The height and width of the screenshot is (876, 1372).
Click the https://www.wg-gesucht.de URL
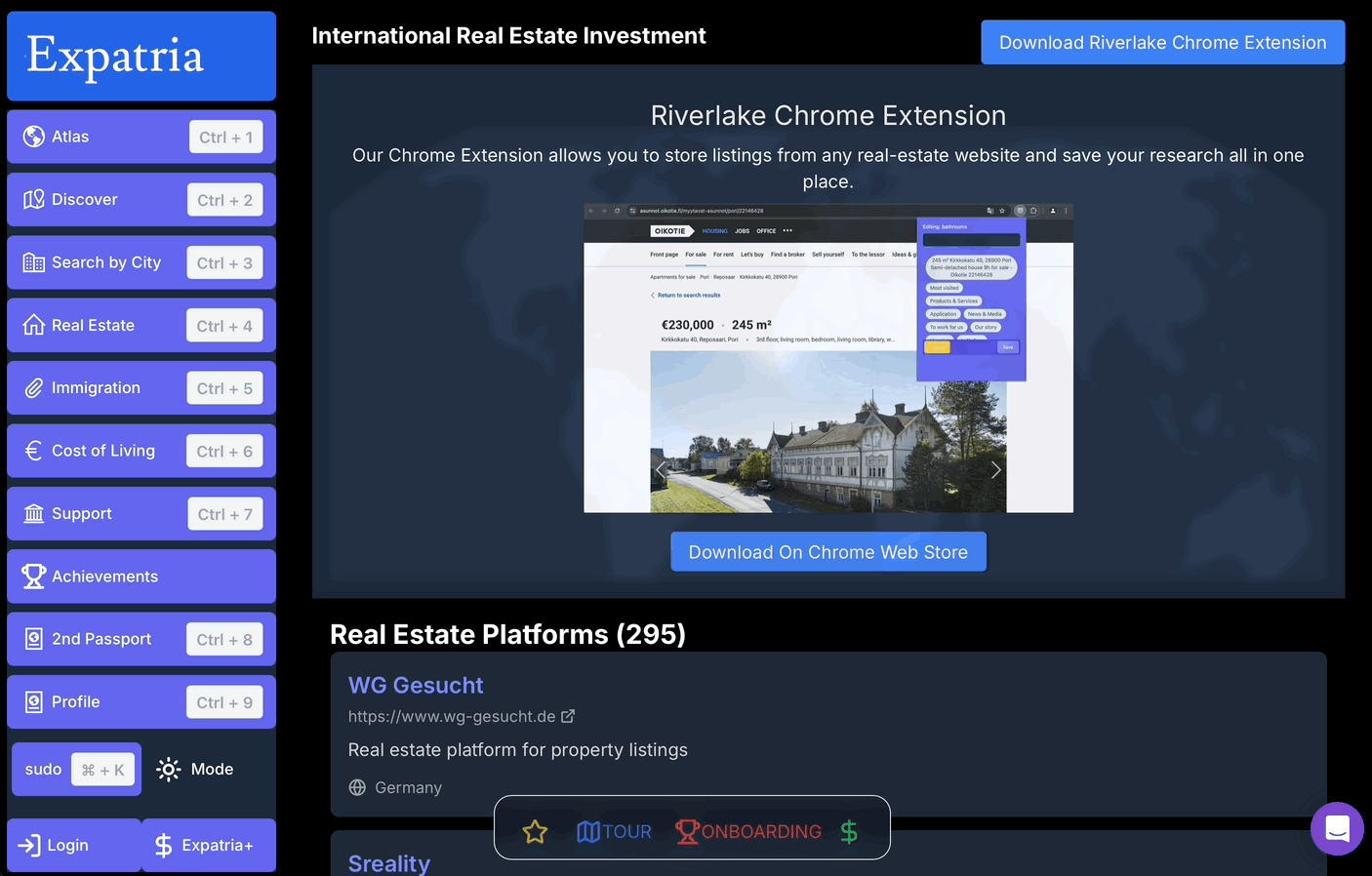pos(452,716)
